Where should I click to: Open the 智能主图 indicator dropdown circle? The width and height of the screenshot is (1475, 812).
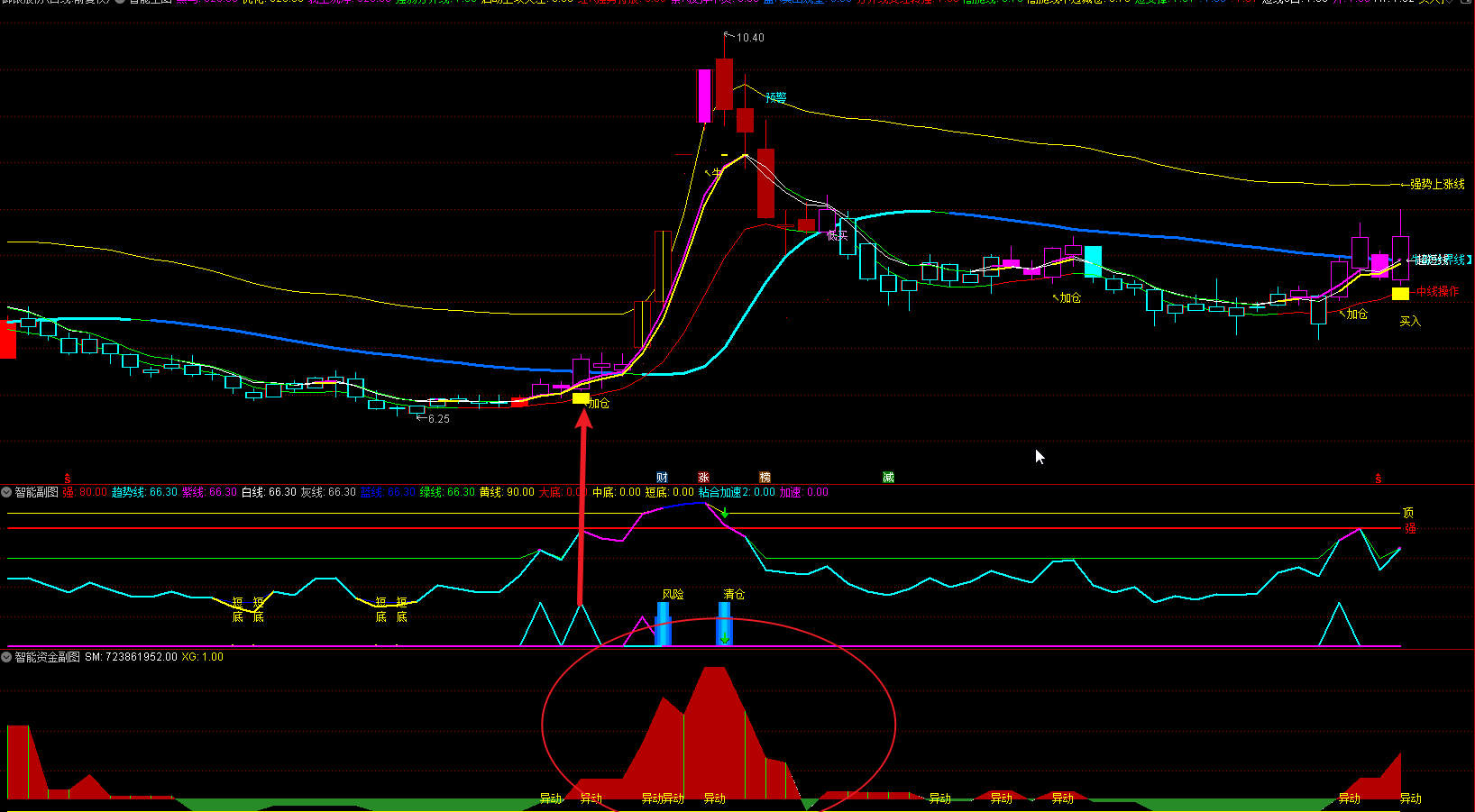click(120, 2)
